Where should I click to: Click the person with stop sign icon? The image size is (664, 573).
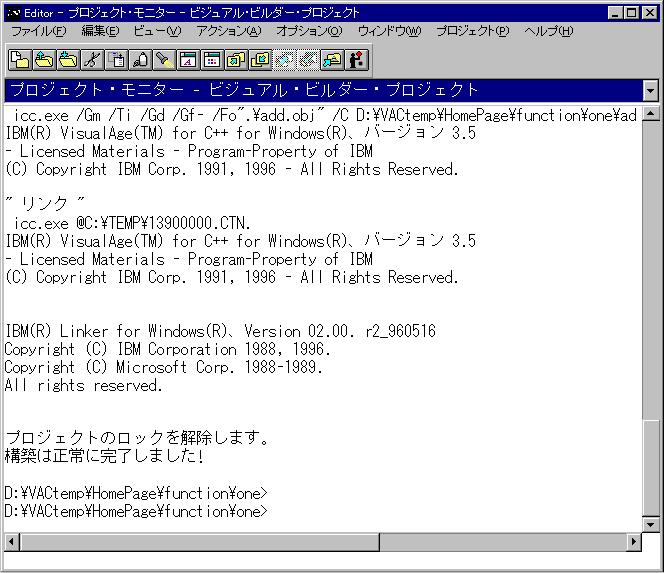[x=356, y=60]
